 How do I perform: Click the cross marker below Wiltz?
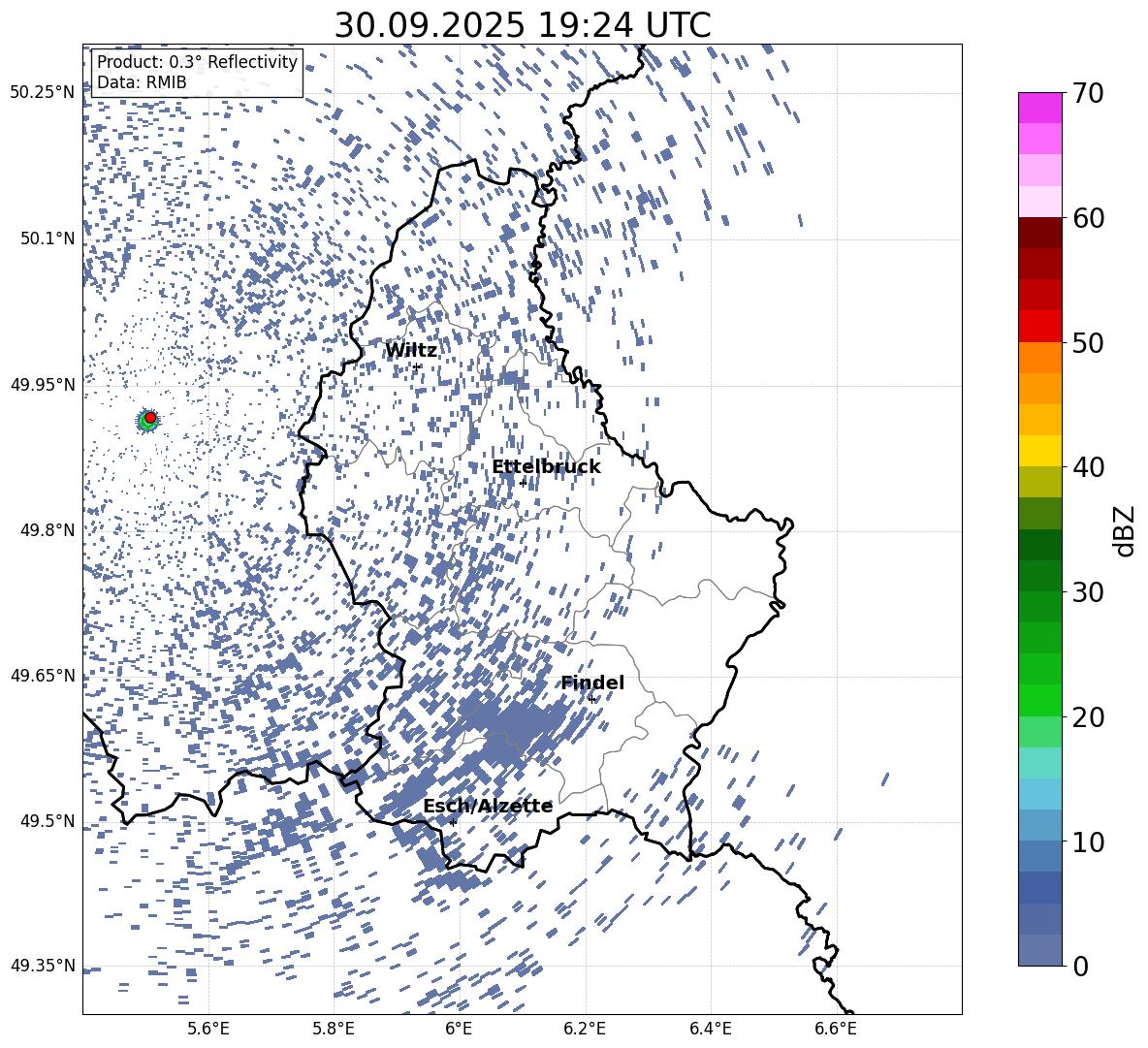pos(417,366)
